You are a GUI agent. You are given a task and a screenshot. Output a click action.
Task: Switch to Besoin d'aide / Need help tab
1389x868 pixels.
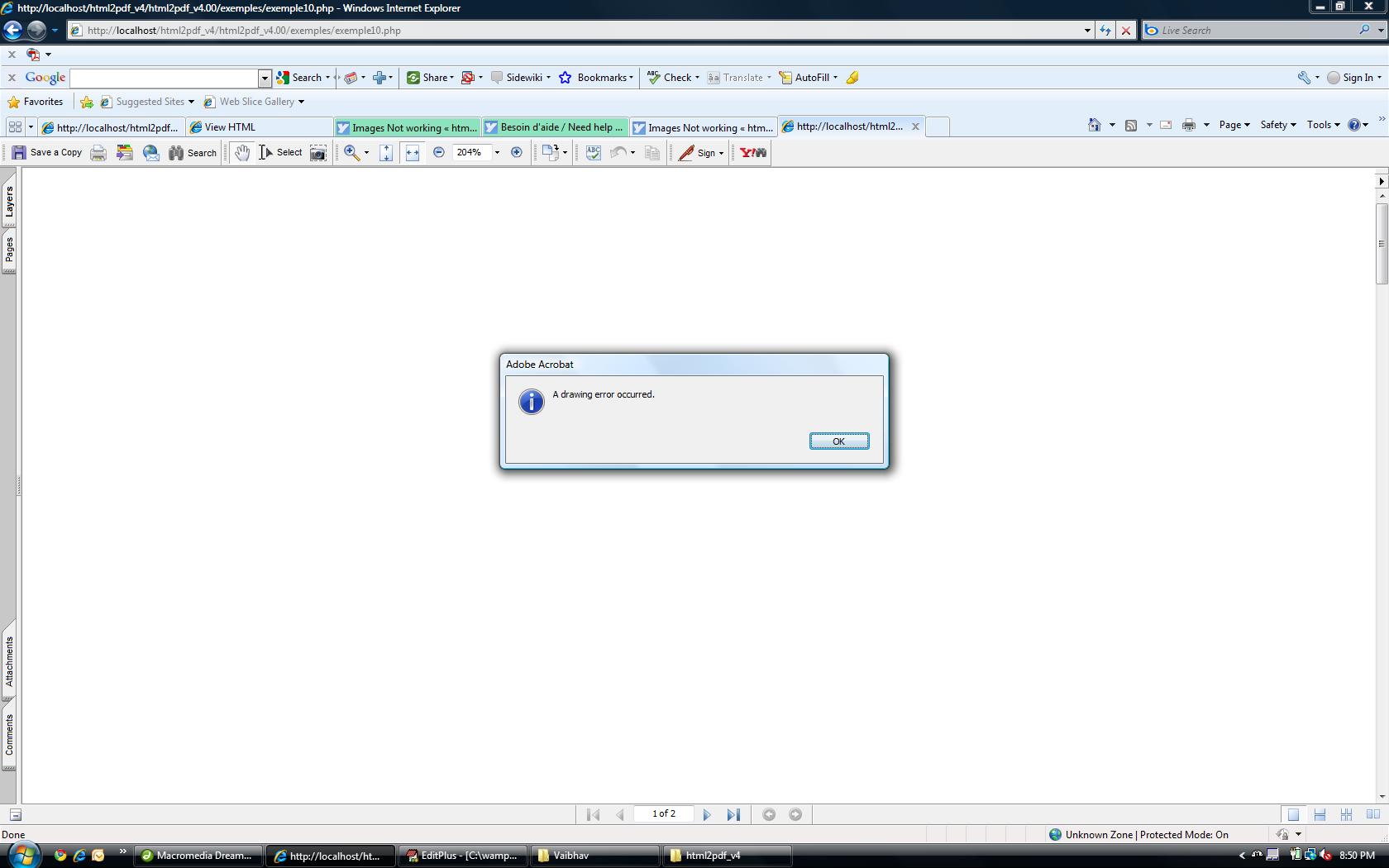click(x=556, y=127)
